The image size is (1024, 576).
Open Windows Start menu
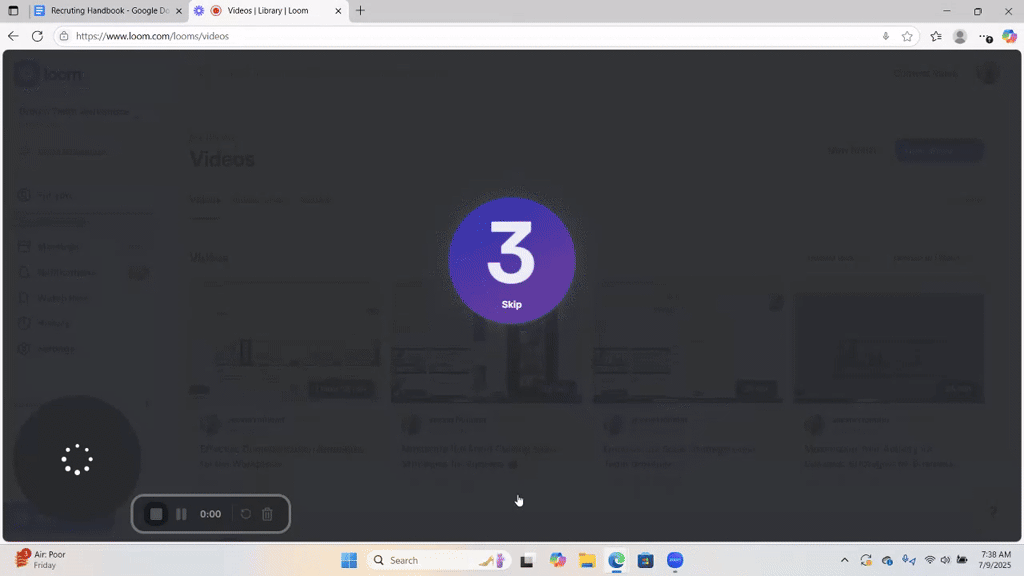click(x=349, y=560)
